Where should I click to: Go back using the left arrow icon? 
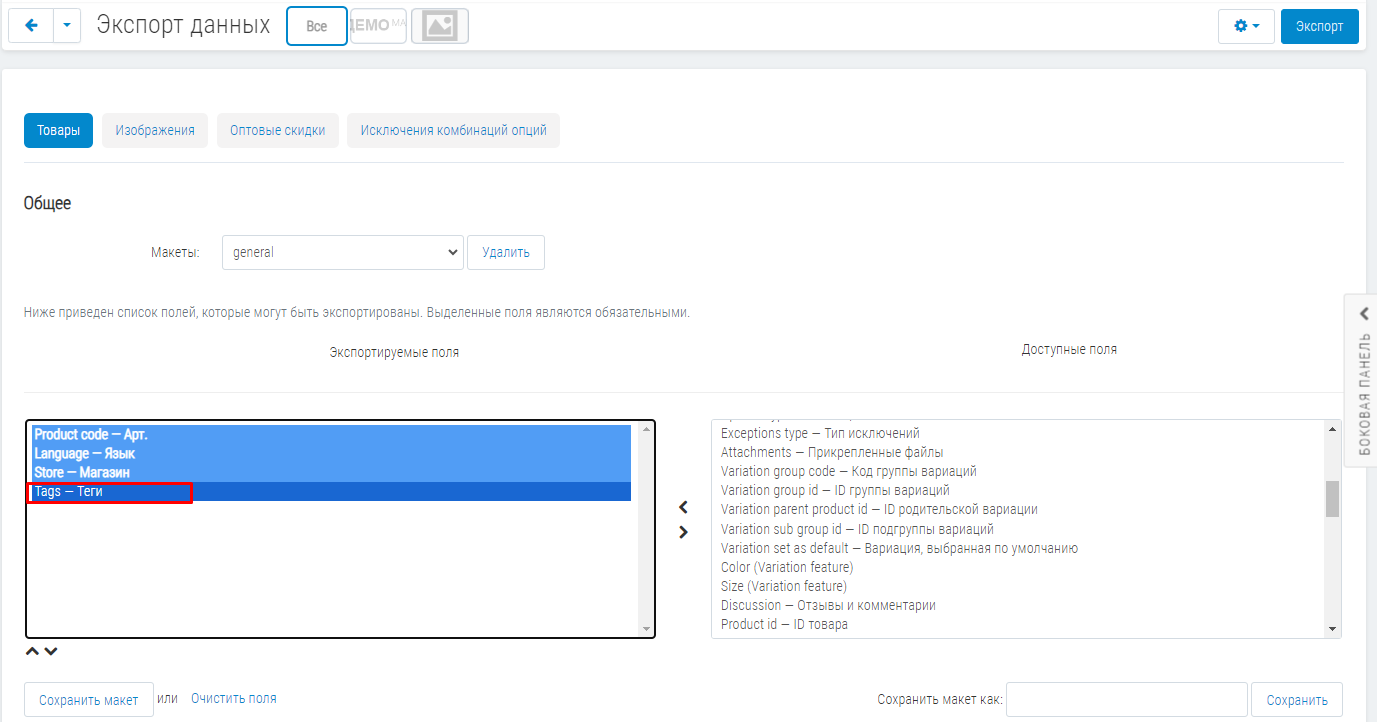point(30,26)
